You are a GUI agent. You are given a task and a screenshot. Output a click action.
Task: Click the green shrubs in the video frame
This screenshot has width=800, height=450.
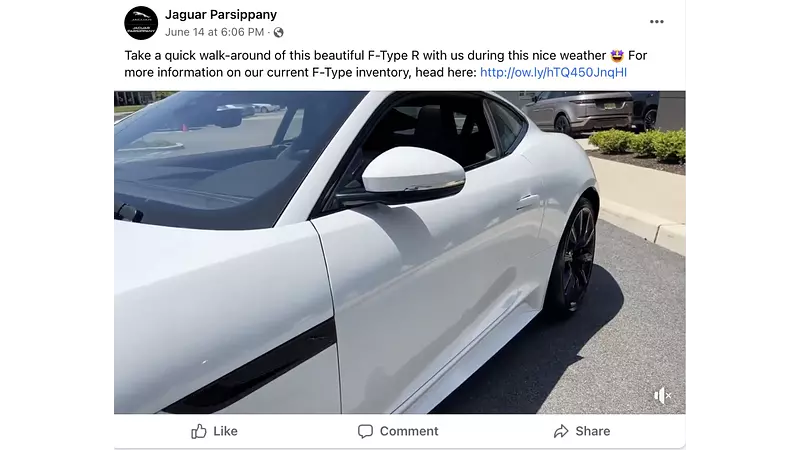638,145
